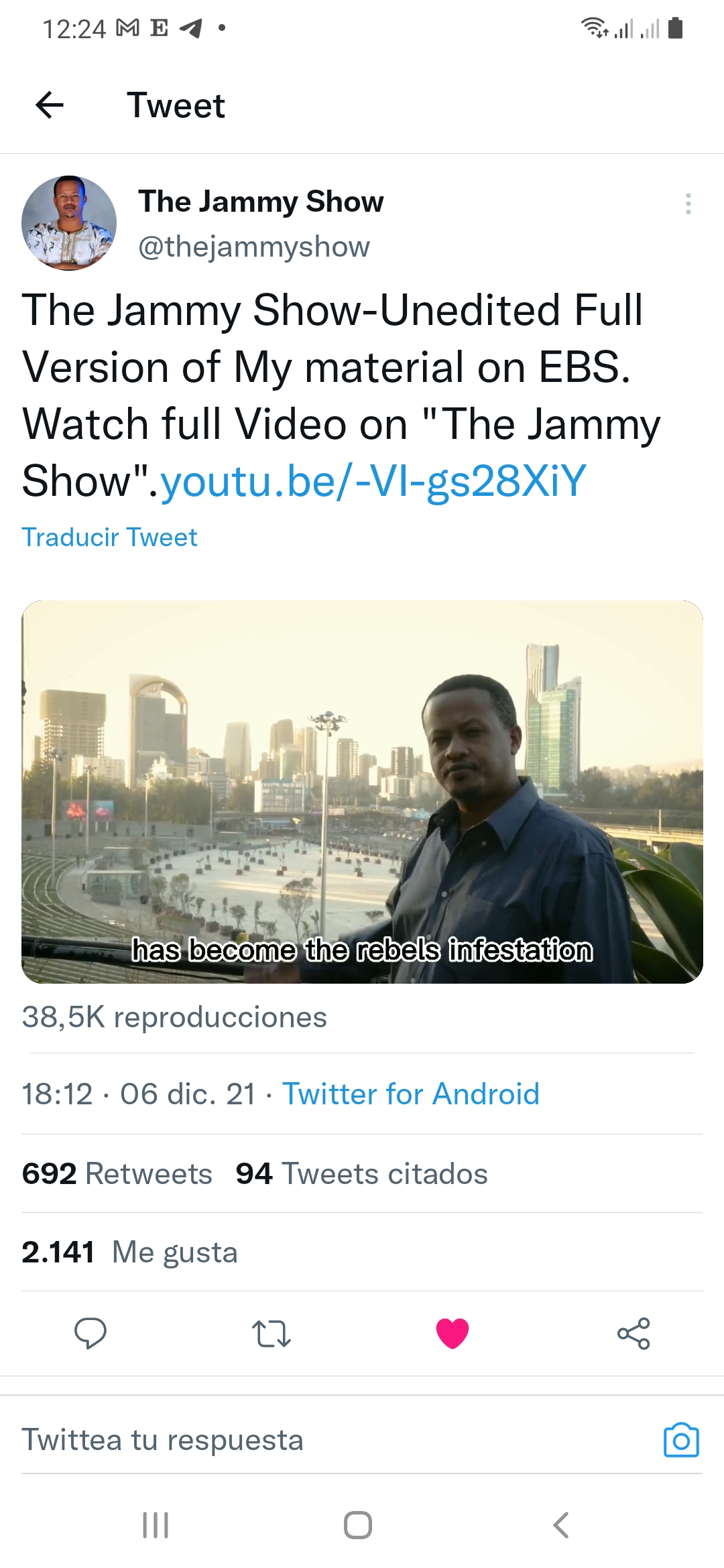Screen dimensions: 724x1568
Task: Open the camera icon in reply bar
Action: click(681, 1439)
